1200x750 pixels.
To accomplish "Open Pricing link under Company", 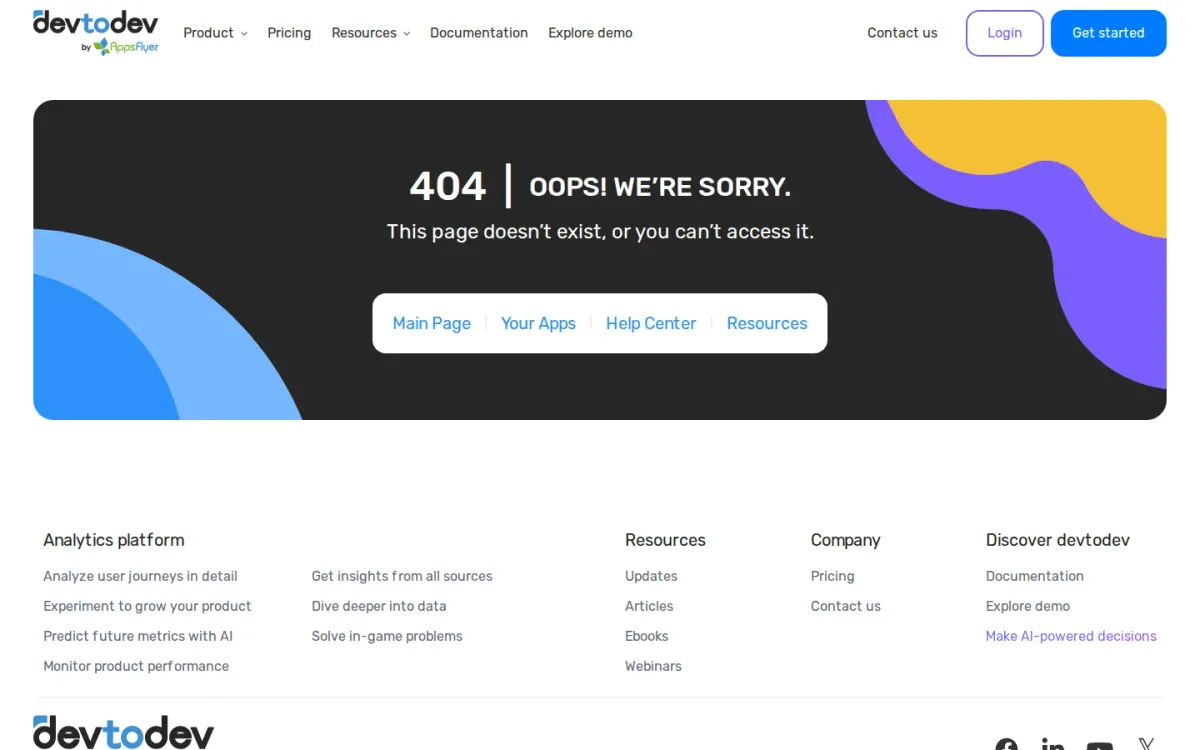I will [832, 576].
